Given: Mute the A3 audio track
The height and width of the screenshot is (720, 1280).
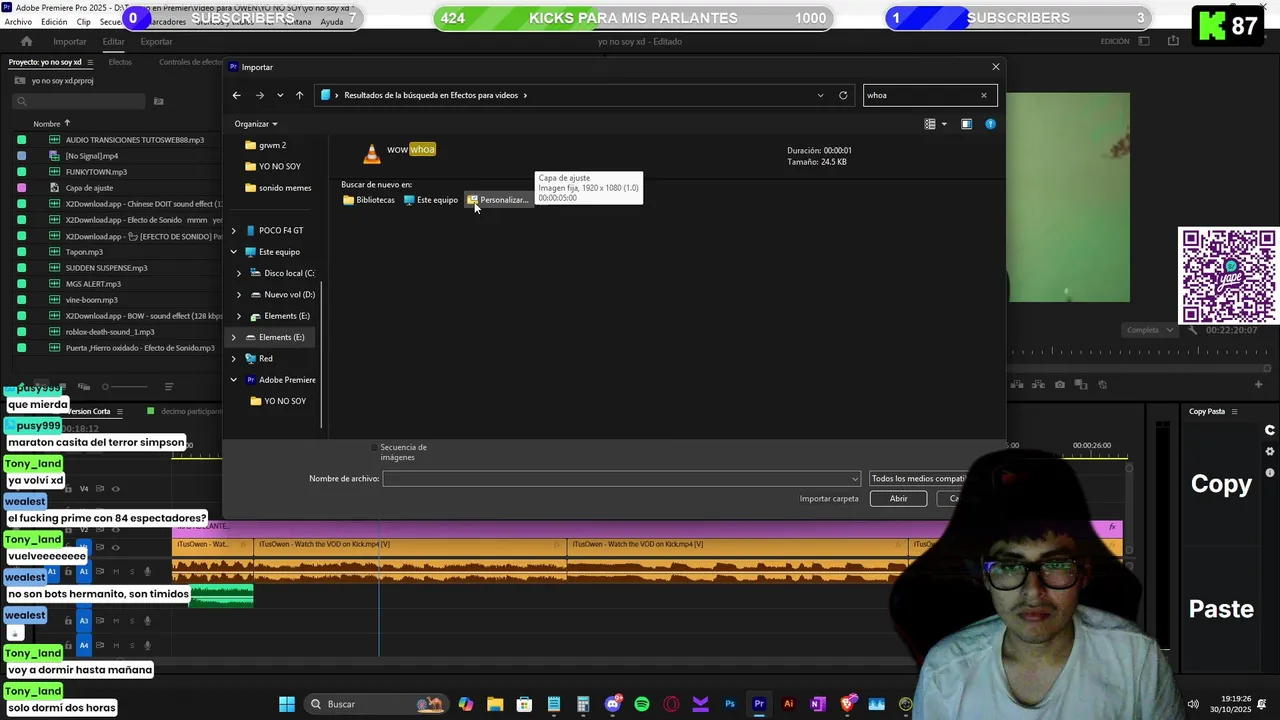Looking at the screenshot, I should (115, 620).
